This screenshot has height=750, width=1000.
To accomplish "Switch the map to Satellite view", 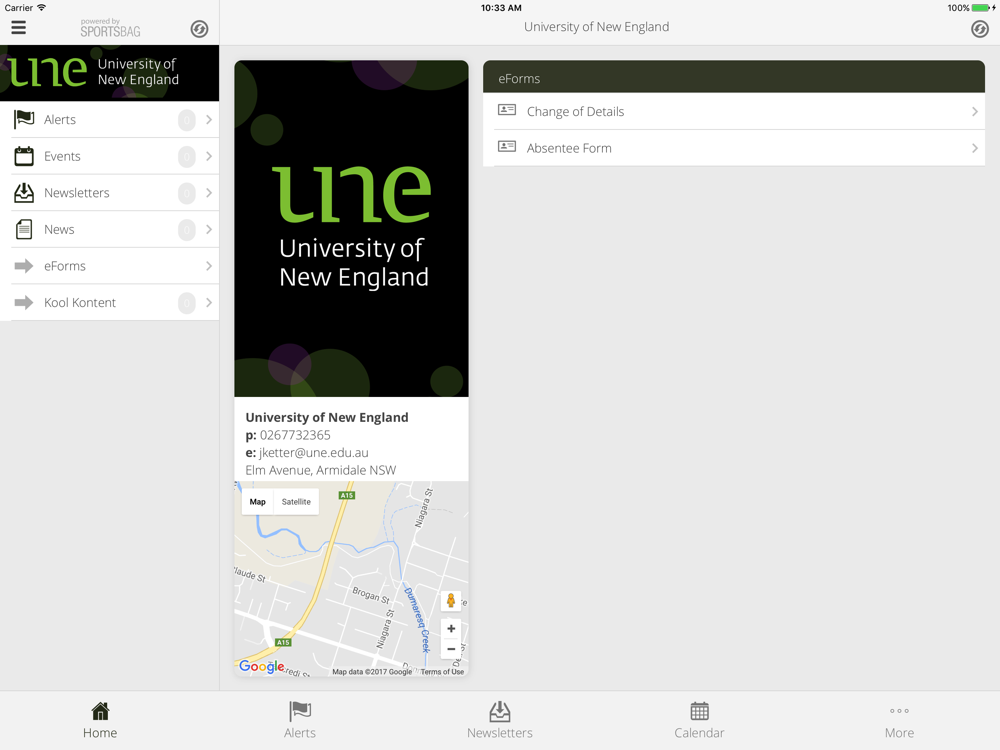I will click(x=296, y=502).
